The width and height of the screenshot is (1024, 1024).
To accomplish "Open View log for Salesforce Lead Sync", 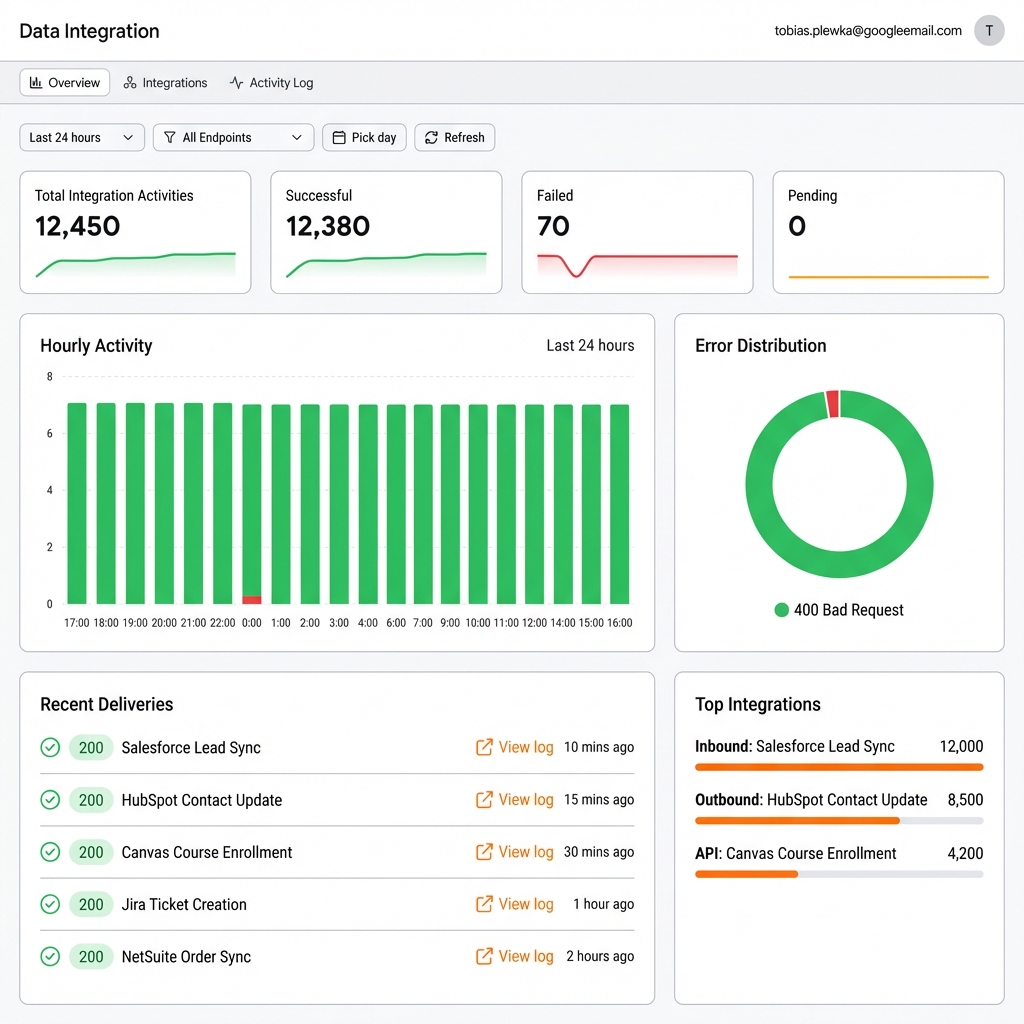I will [515, 747].
